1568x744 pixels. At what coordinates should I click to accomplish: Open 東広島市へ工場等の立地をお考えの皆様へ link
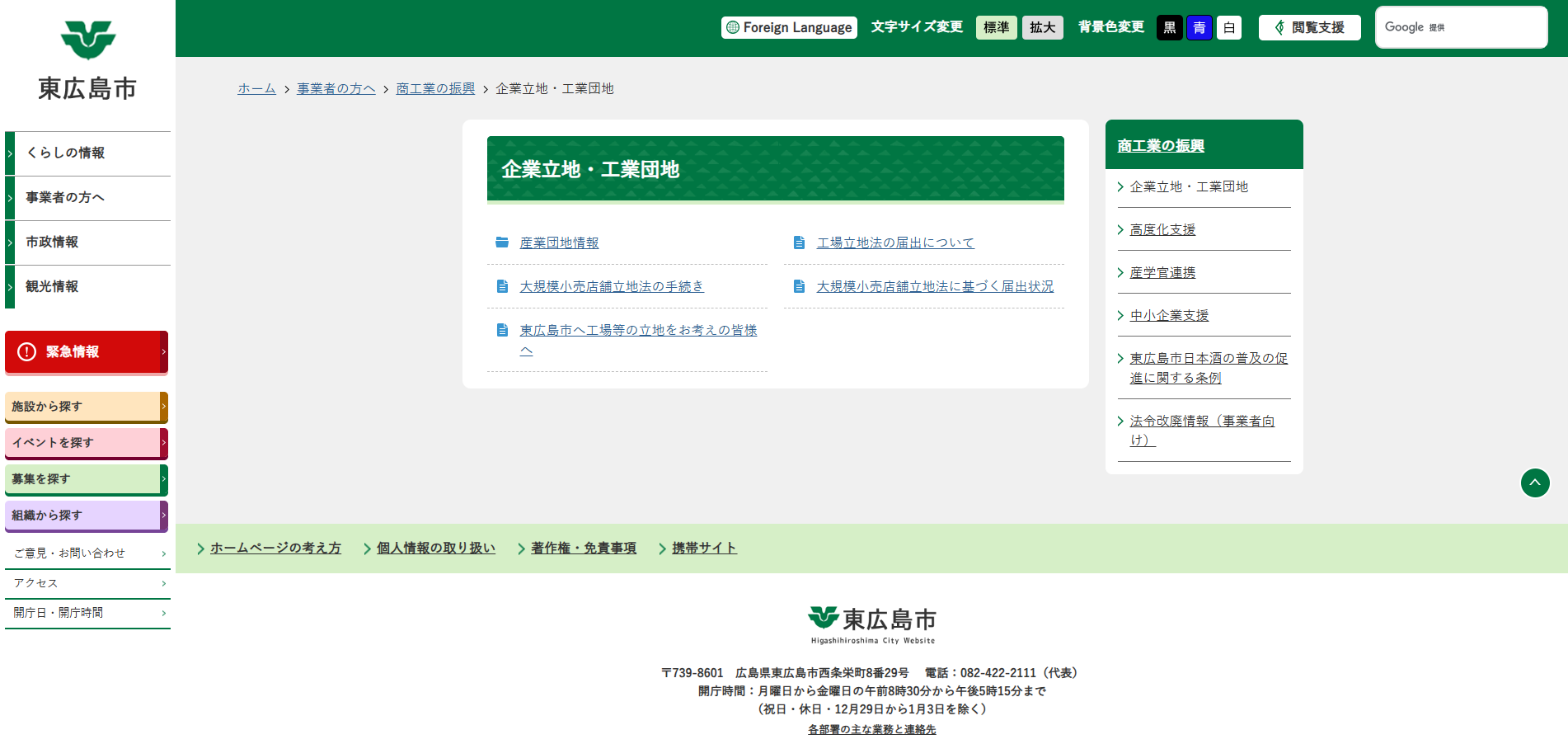click(x=638, y=340)
